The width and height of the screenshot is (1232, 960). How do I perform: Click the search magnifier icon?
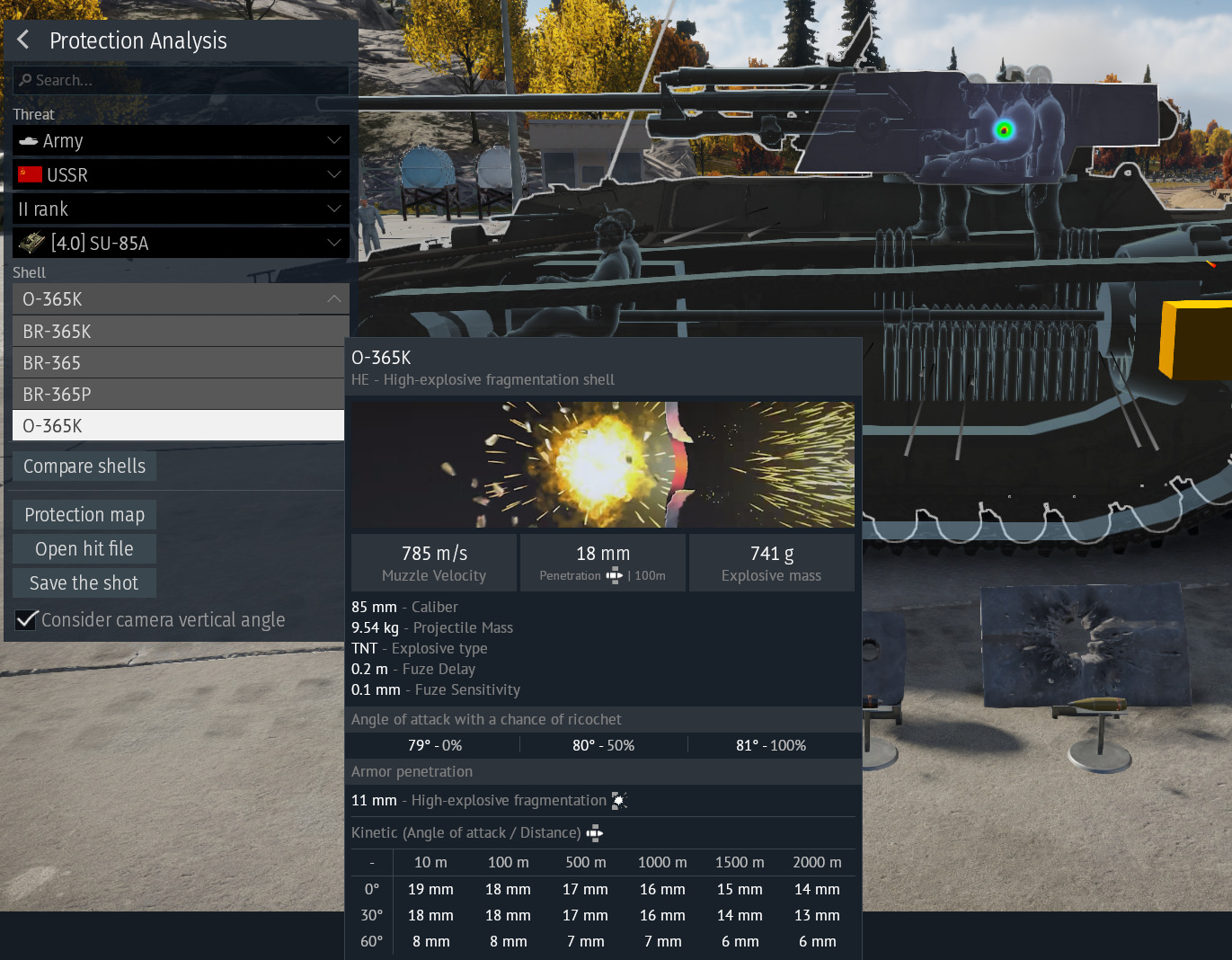point(25,80)
